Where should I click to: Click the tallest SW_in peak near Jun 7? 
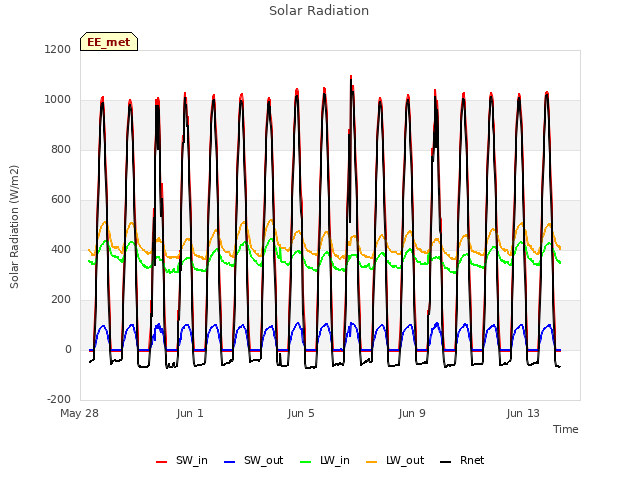click(x=351, y=77)
